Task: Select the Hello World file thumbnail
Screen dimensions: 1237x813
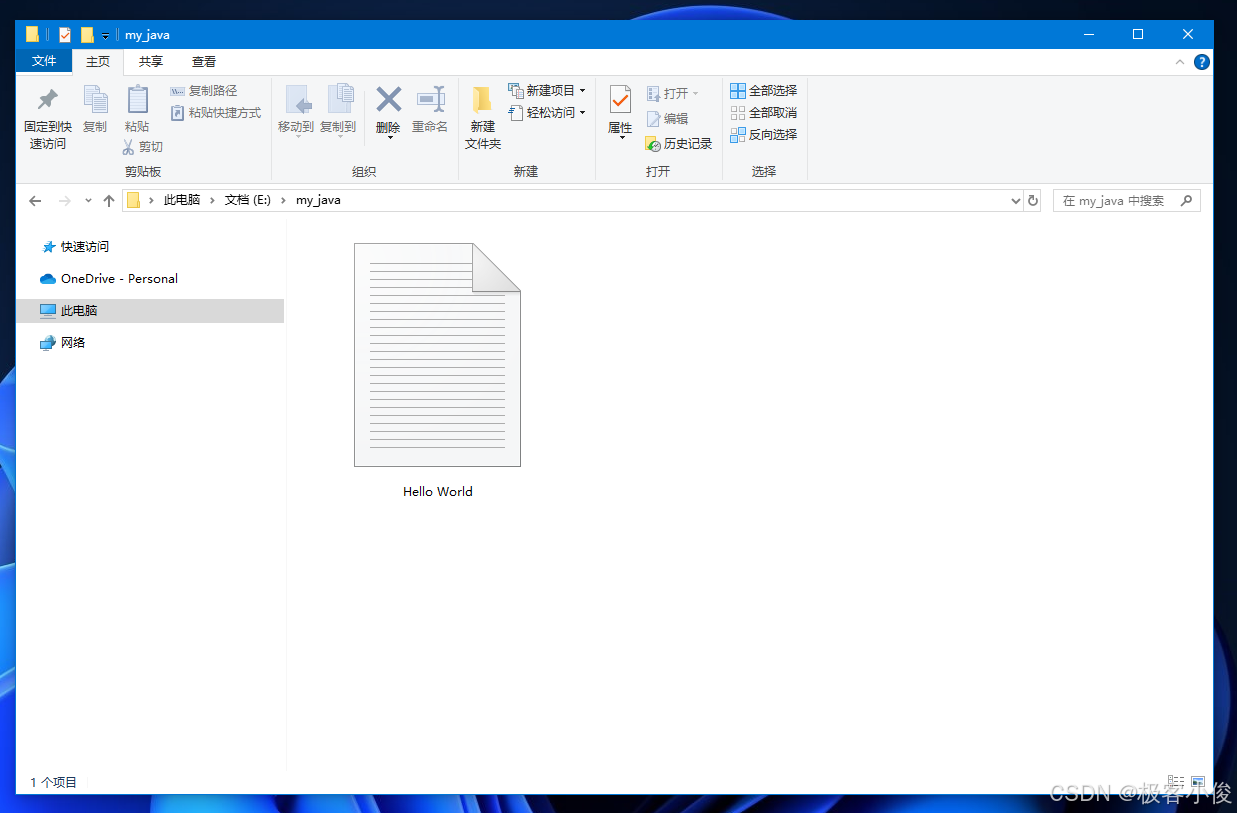Action: (437, 355)
